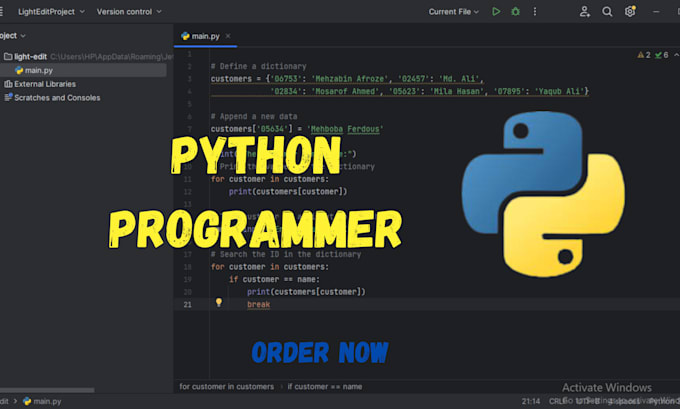Click '# Append a new data' comment
The height and width of the screenshot is (409, 680).
pos(254,116)
